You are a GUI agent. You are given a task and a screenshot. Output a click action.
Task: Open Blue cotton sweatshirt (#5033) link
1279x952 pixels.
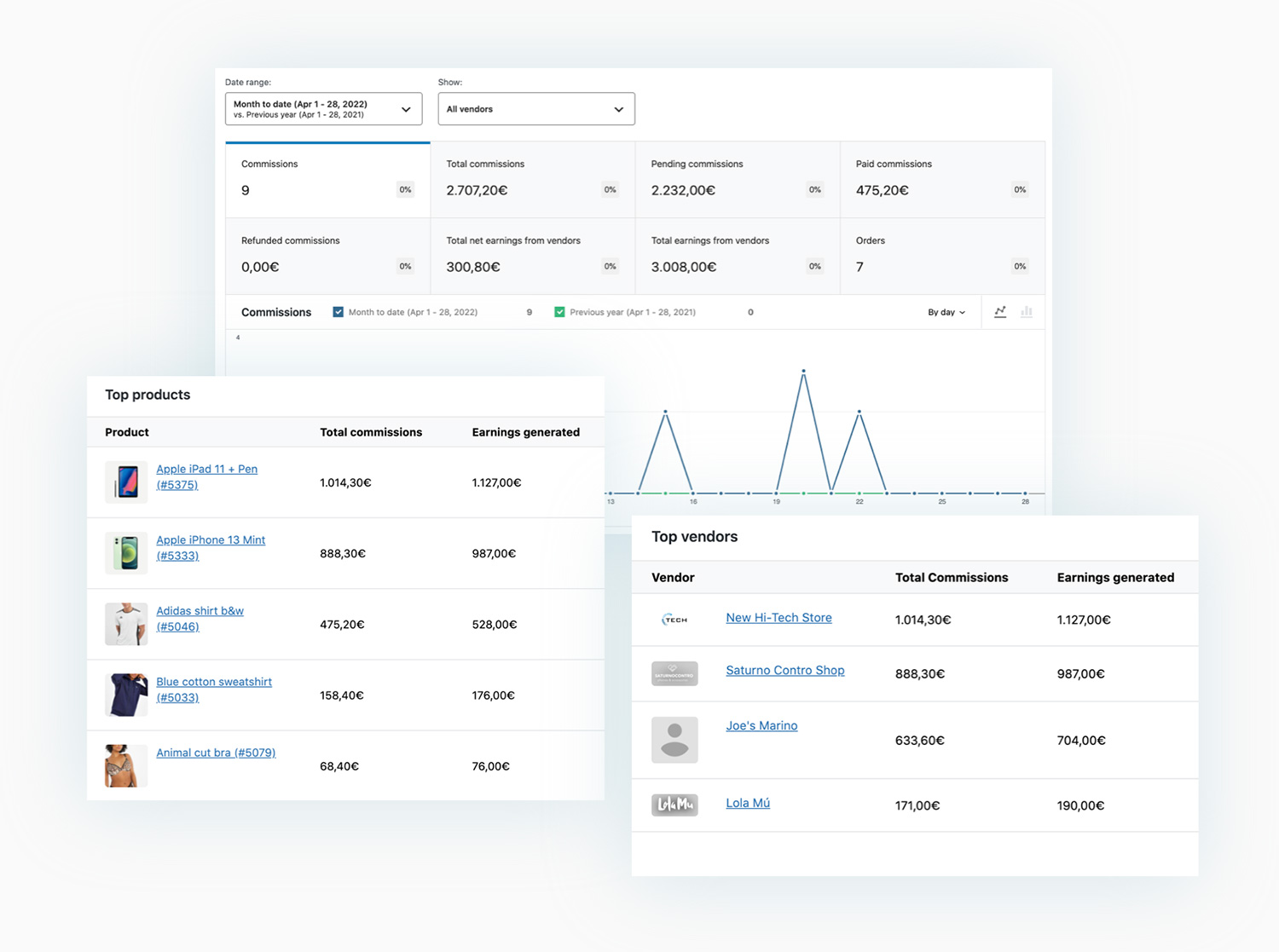click(x=214, y=689)
